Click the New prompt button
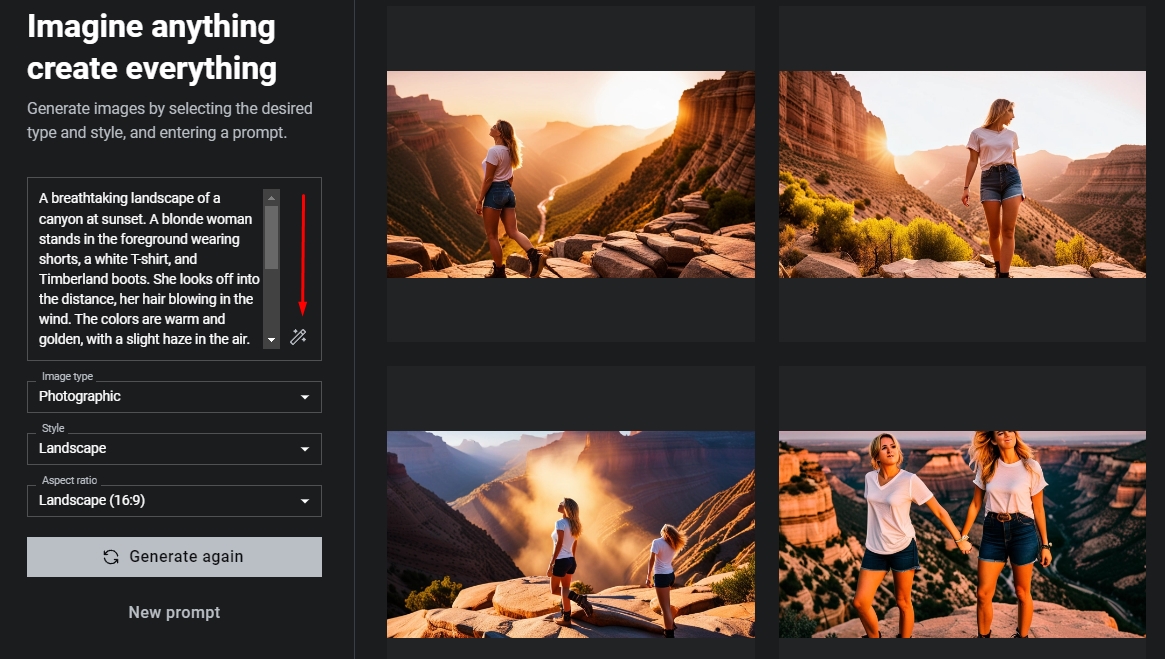The image size is (1165, 659). 174,612
